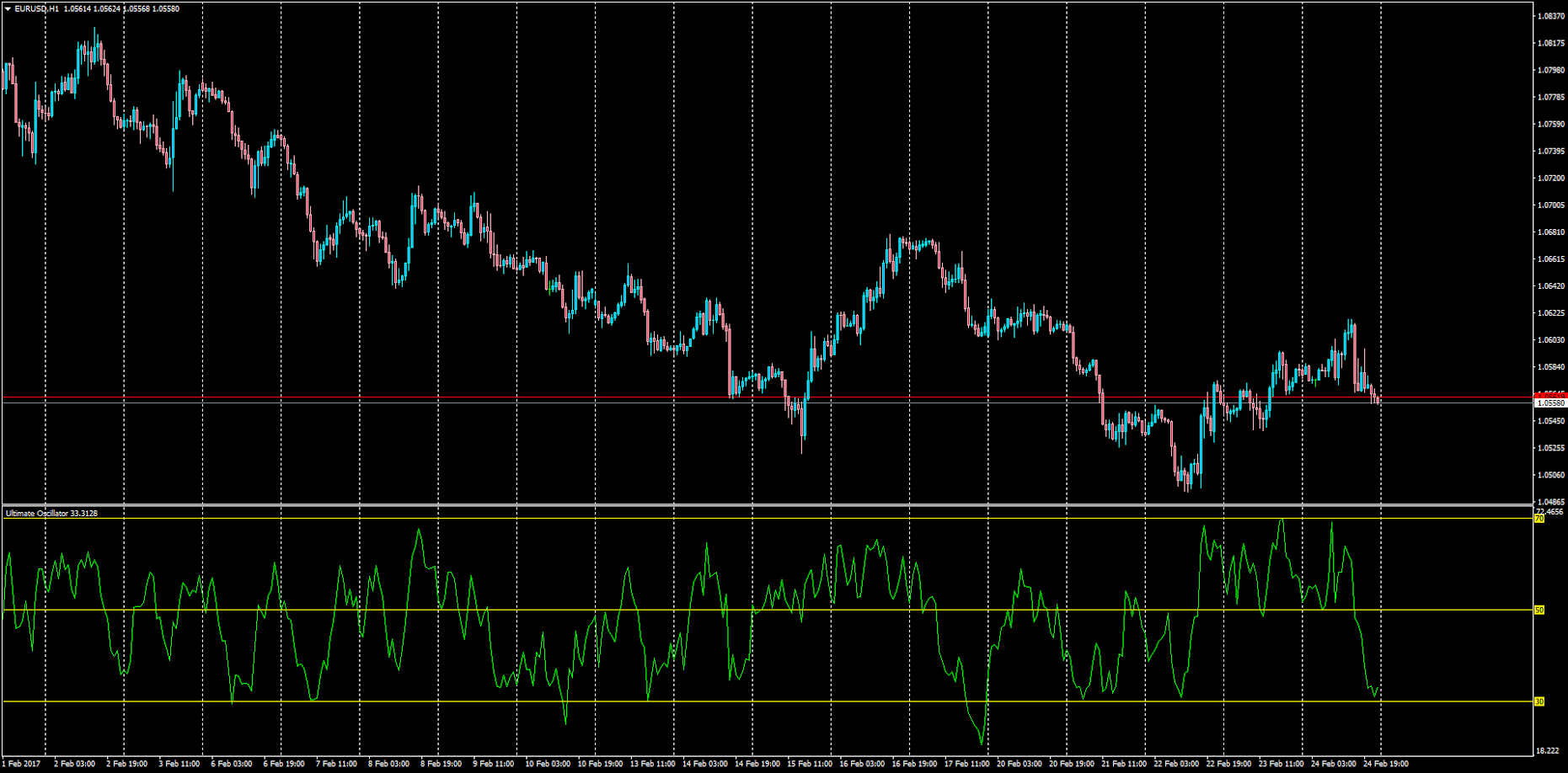Click price scale value 1.06615
Image resolution: width=1568 pixels, height=773 pixels.
(1551, 259)
